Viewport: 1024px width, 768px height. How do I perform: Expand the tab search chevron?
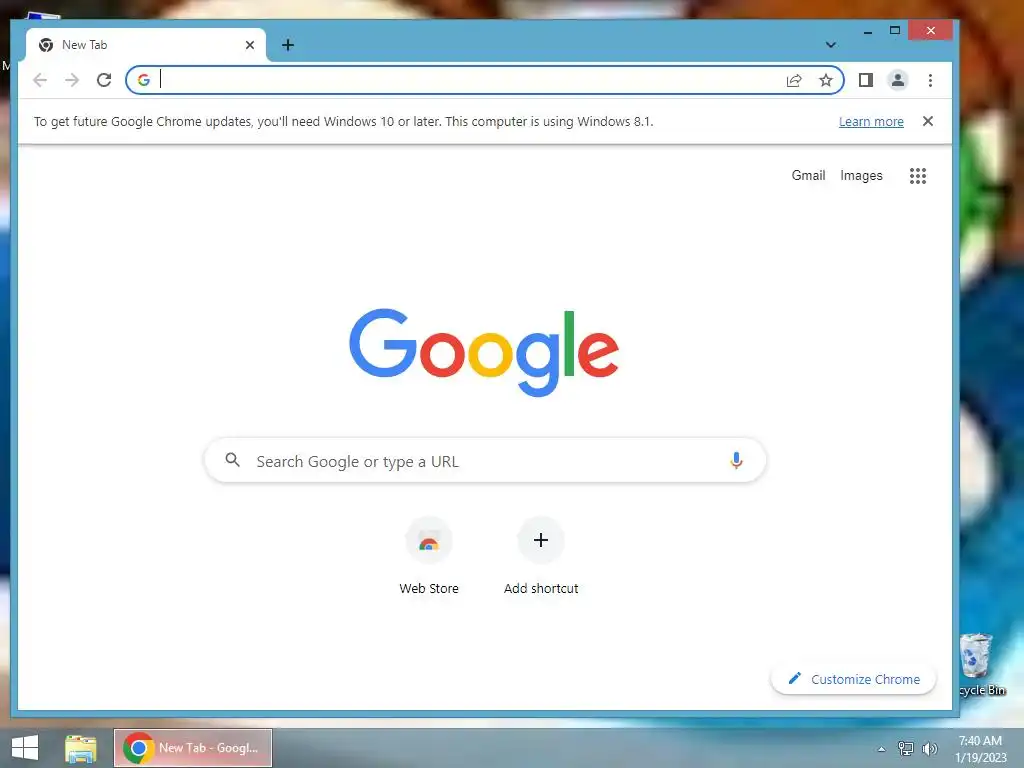pos(830,45)
